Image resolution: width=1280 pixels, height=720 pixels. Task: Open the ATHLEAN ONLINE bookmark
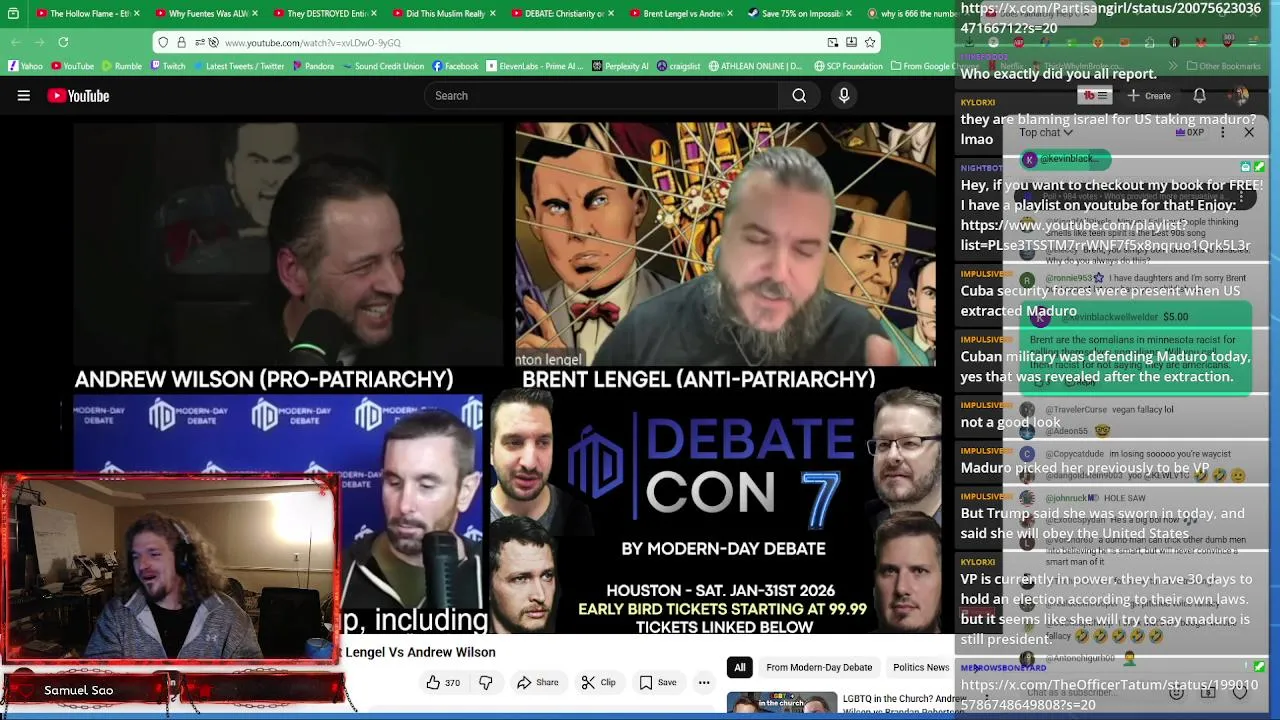755,66
